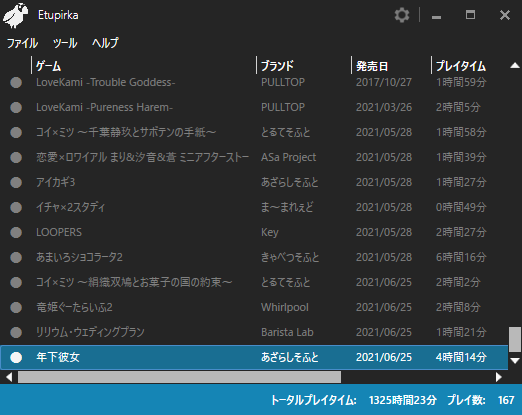The width and height of the screenshot is (522, 415).
Task: Click the Whirlpool brand cell
Action: 285,307
